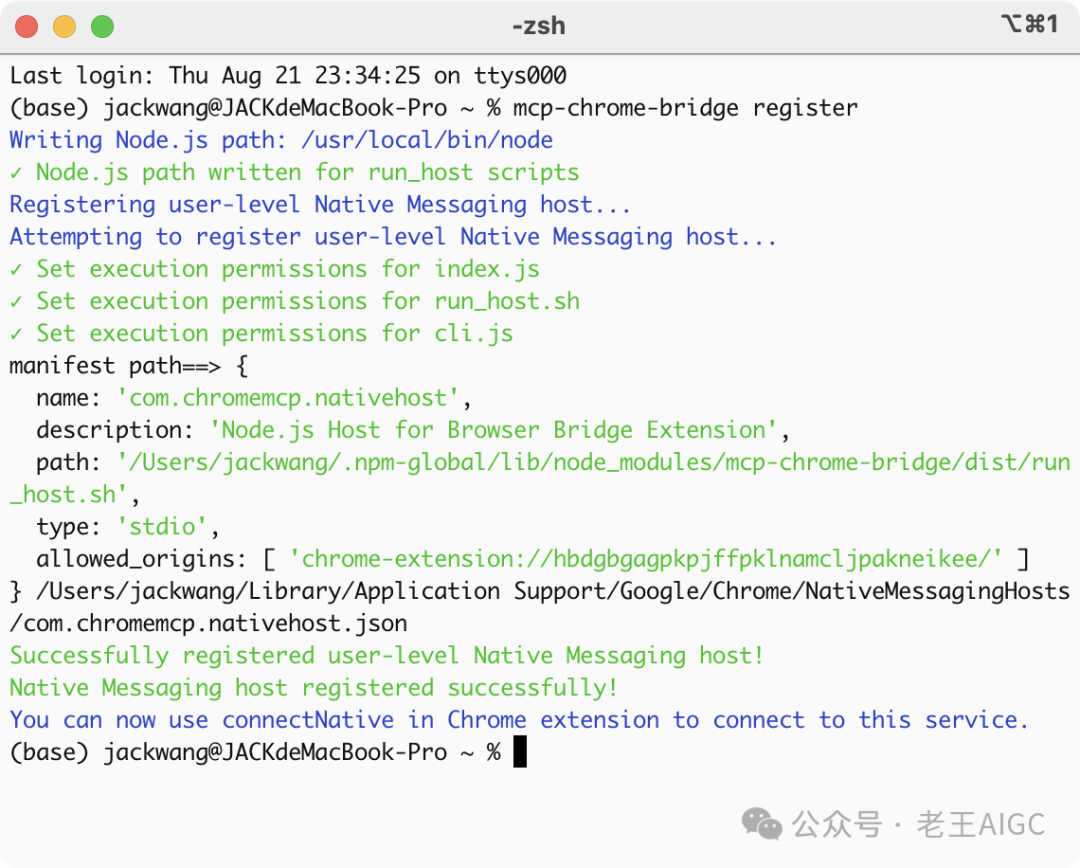Click 'Native Messaging host registered successfully!' line
Screen dimensions: 1080x868
pos(313,688)
